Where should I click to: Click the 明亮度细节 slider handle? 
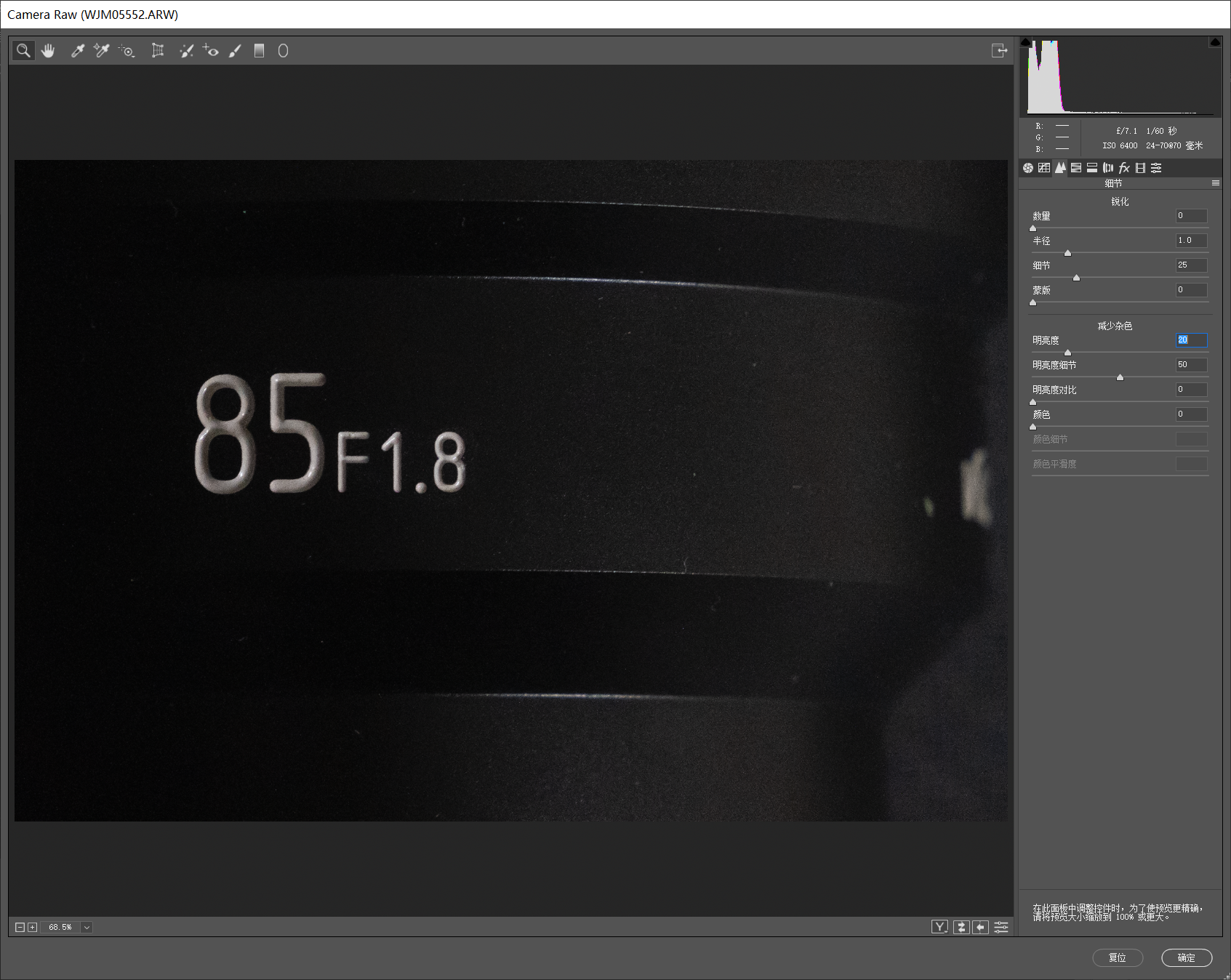1120,377
